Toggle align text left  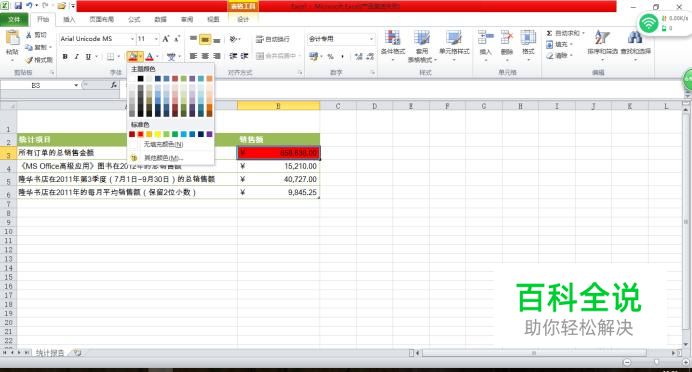(193, 56)
